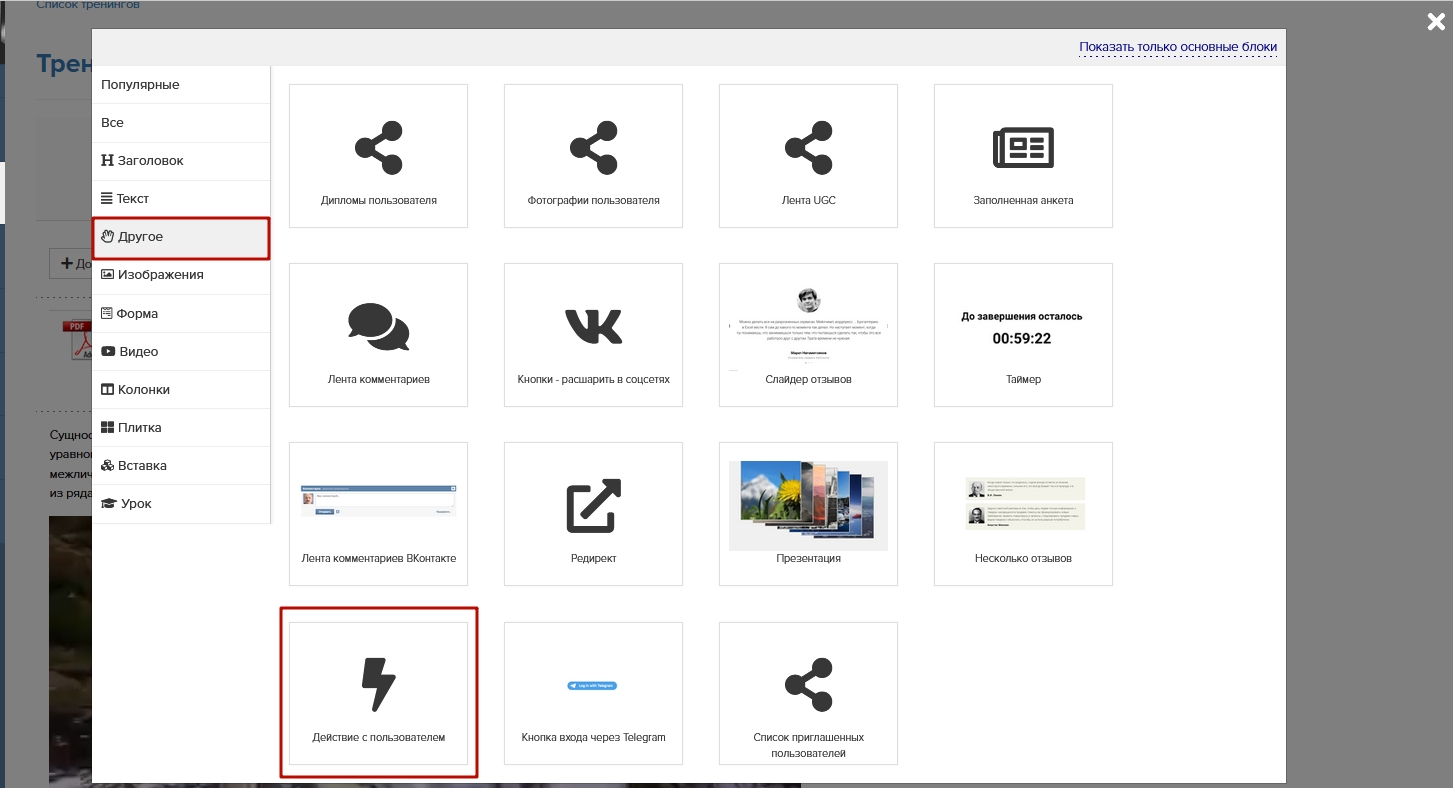Select the Презентация block

click(x=808, y=514)
